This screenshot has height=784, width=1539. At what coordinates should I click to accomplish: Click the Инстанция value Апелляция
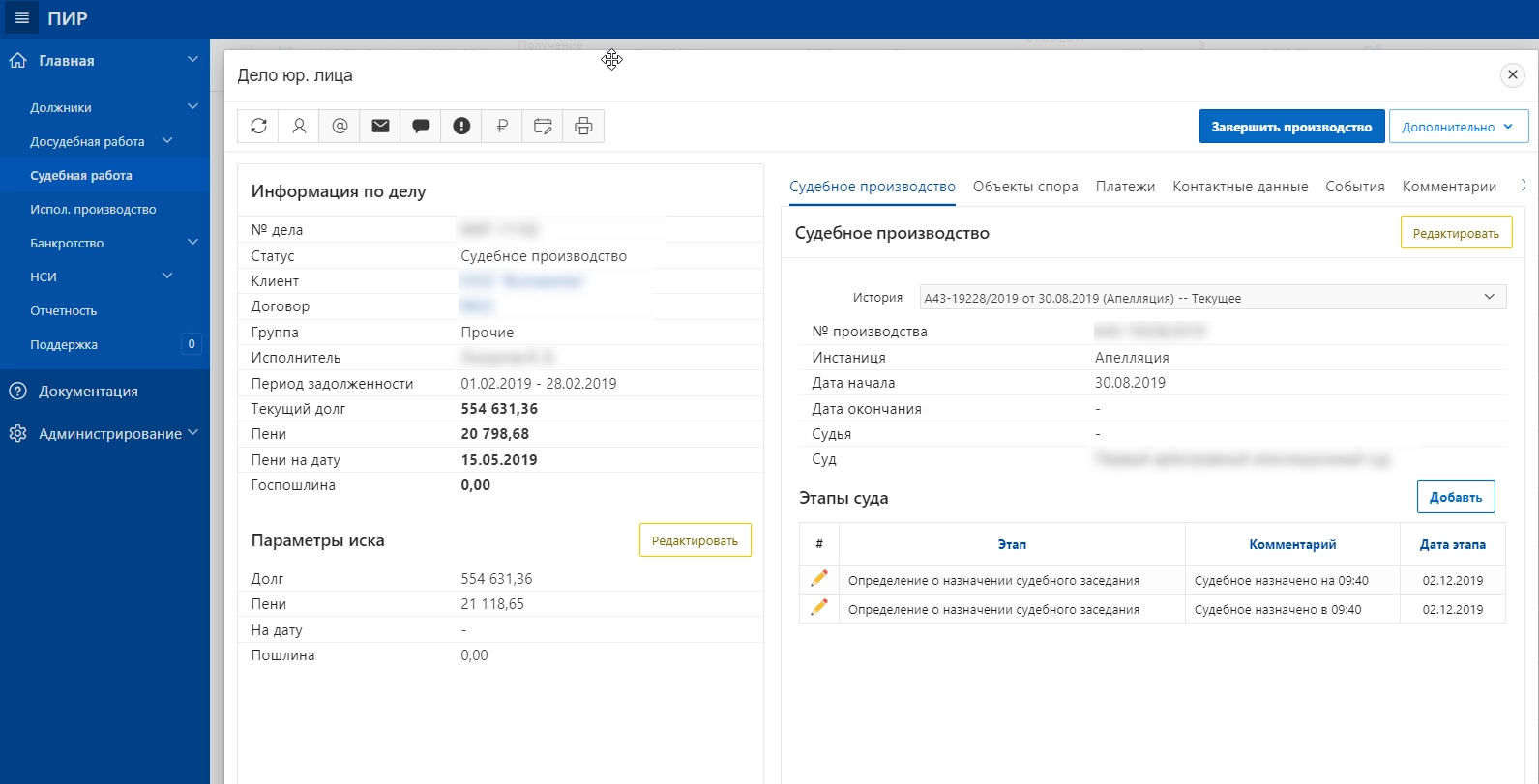point(1132,357)
